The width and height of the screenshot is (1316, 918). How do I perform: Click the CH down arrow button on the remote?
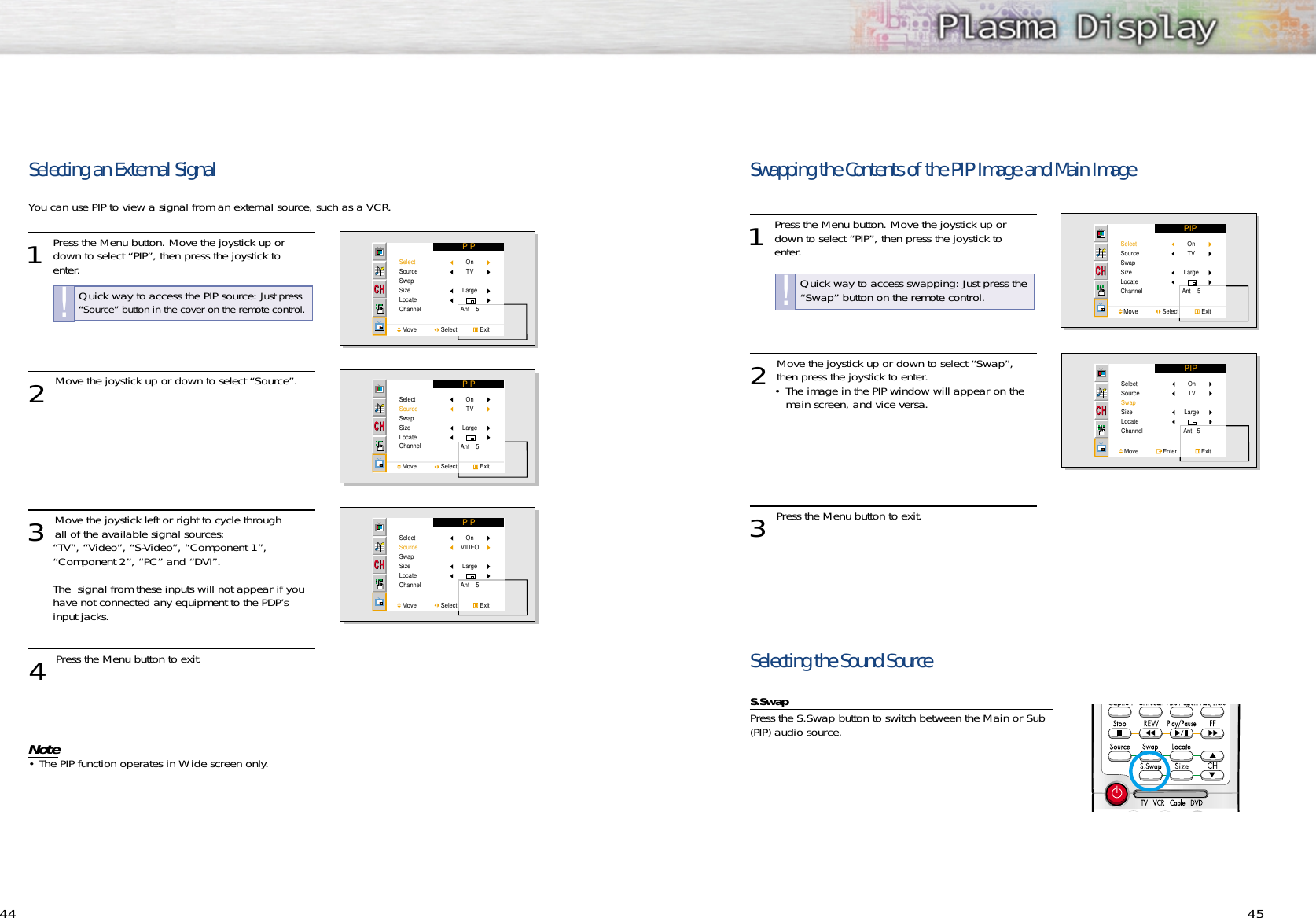click(x=1212, y=775)
